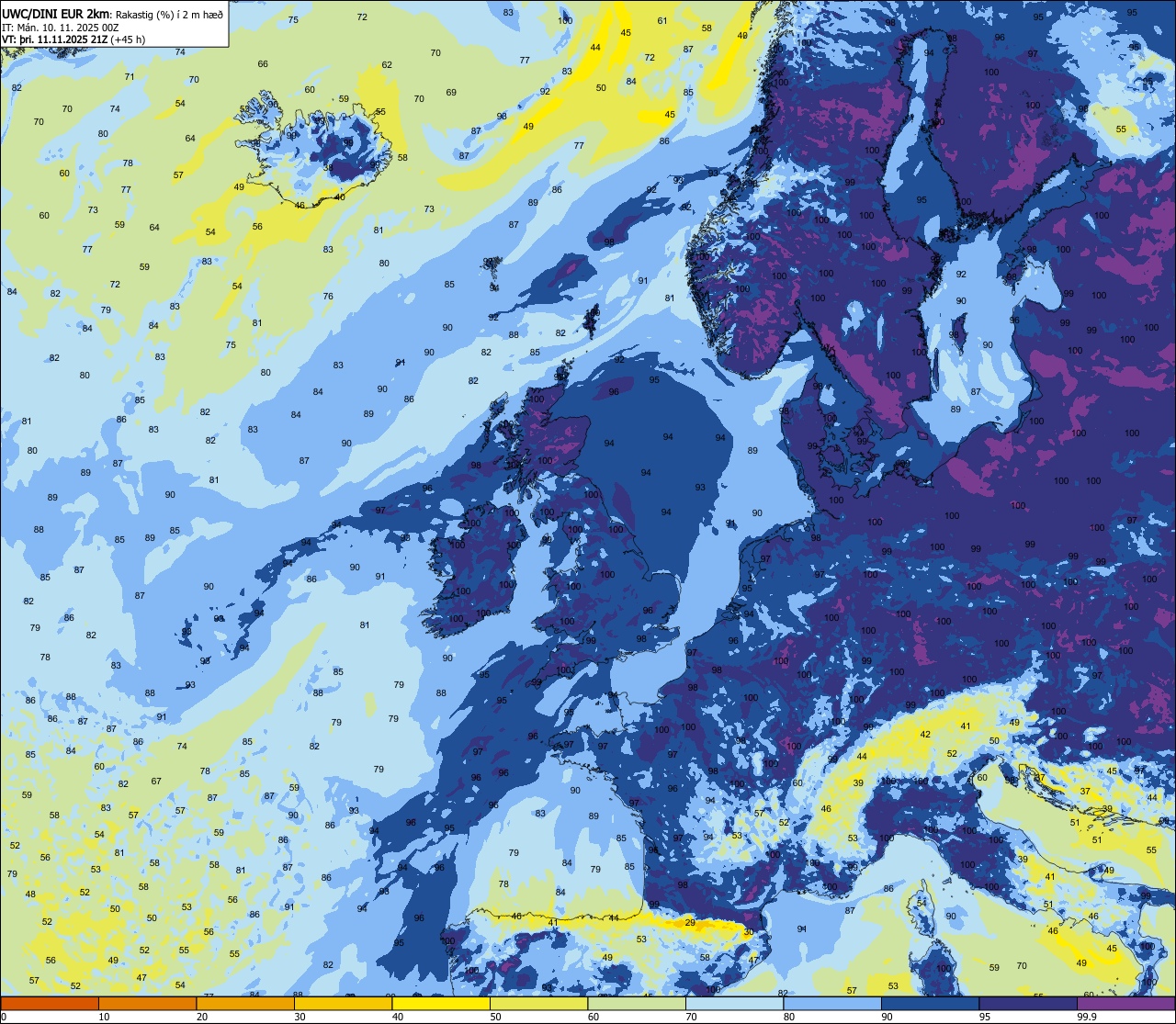
Task: Click the light blue 70–80 legend swatch
Action: pos(734,1003)
